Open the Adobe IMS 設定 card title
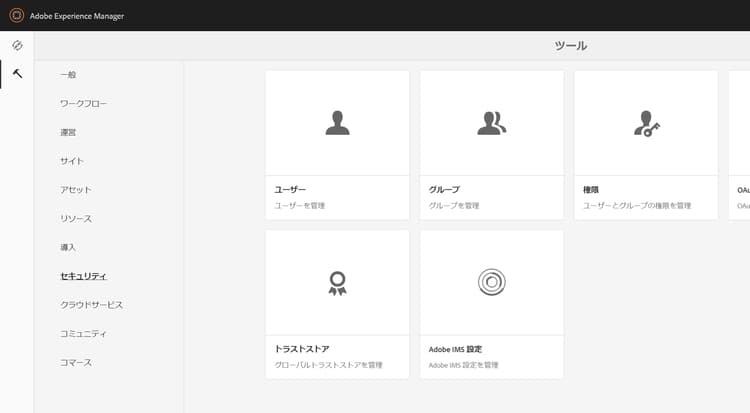750x413 pixels. pyautogui.click(x=455, y=349)
